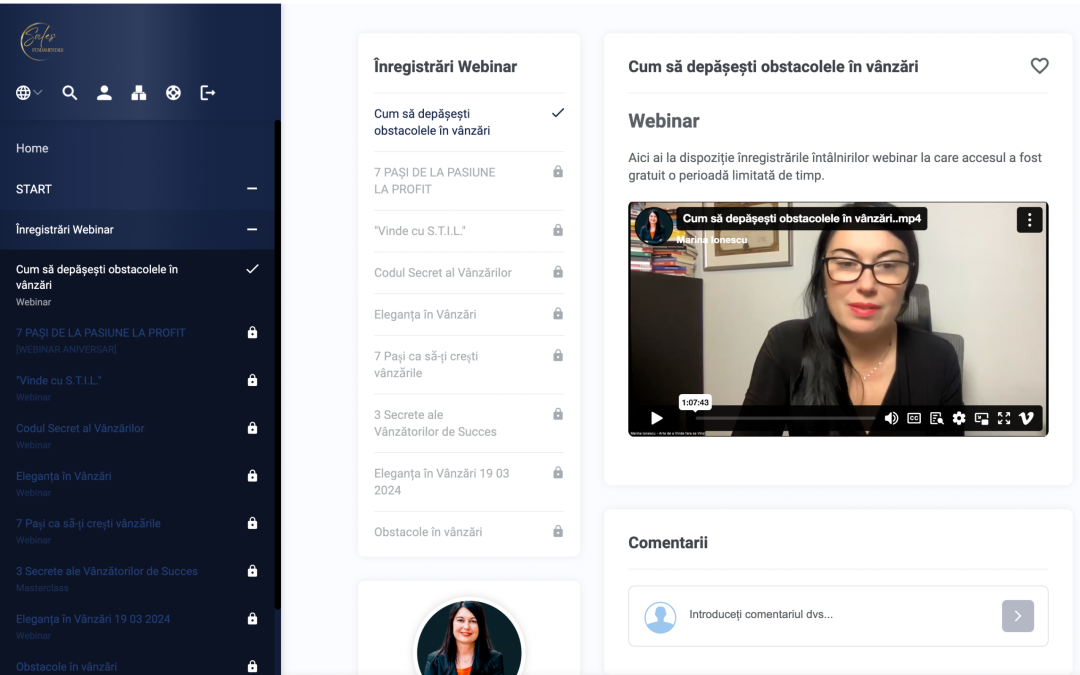This screenshot has height=675, width=1080.
Task: Play the webinar video
Action: pyautogui.click(x=656, y=418)
